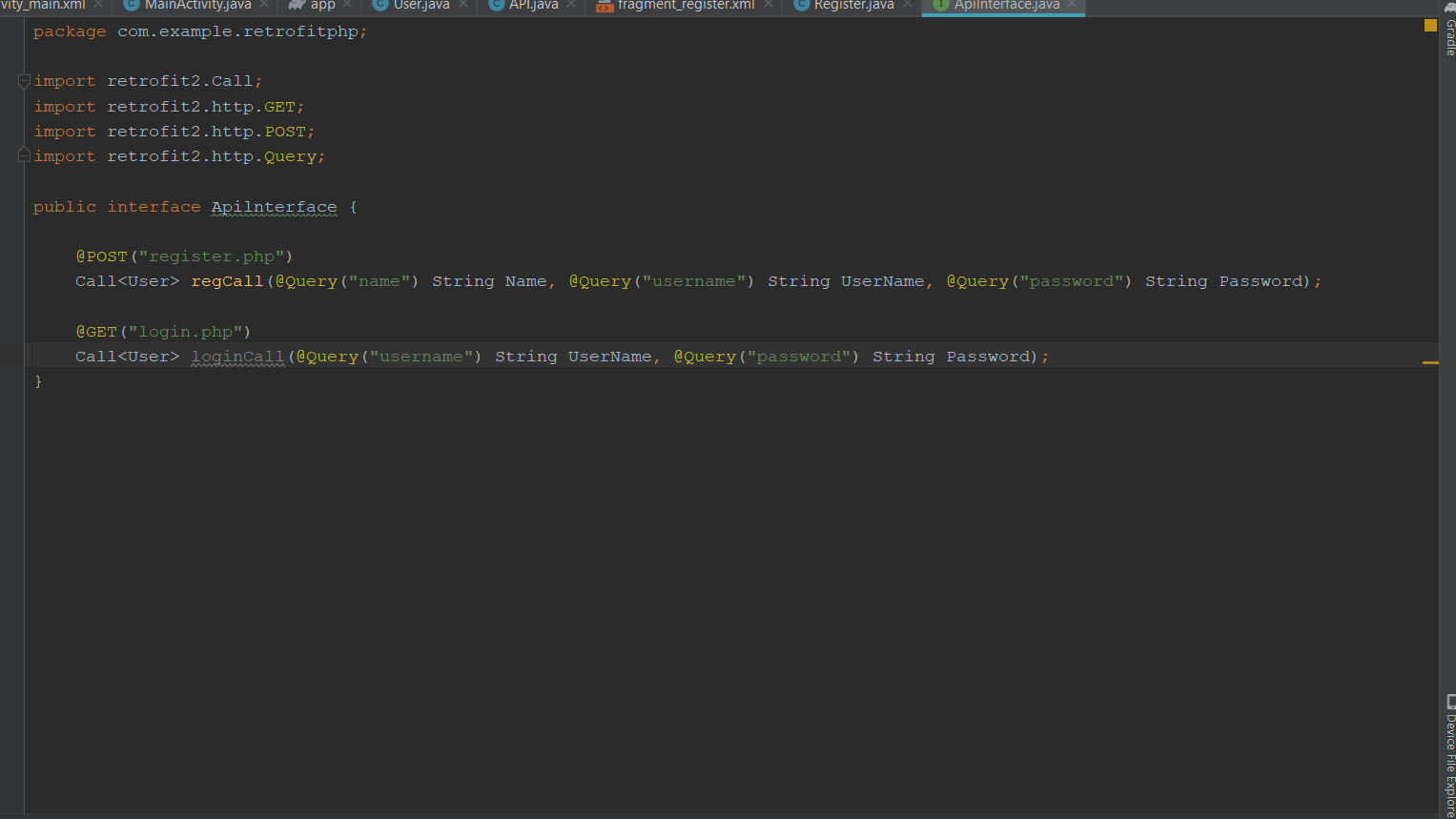
Task: Close the API.java tab
Action: coord(570,4)
